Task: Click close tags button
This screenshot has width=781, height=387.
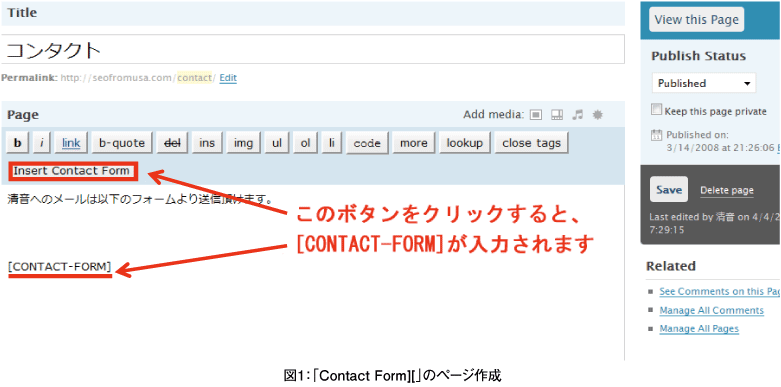Action: point(531,143)
